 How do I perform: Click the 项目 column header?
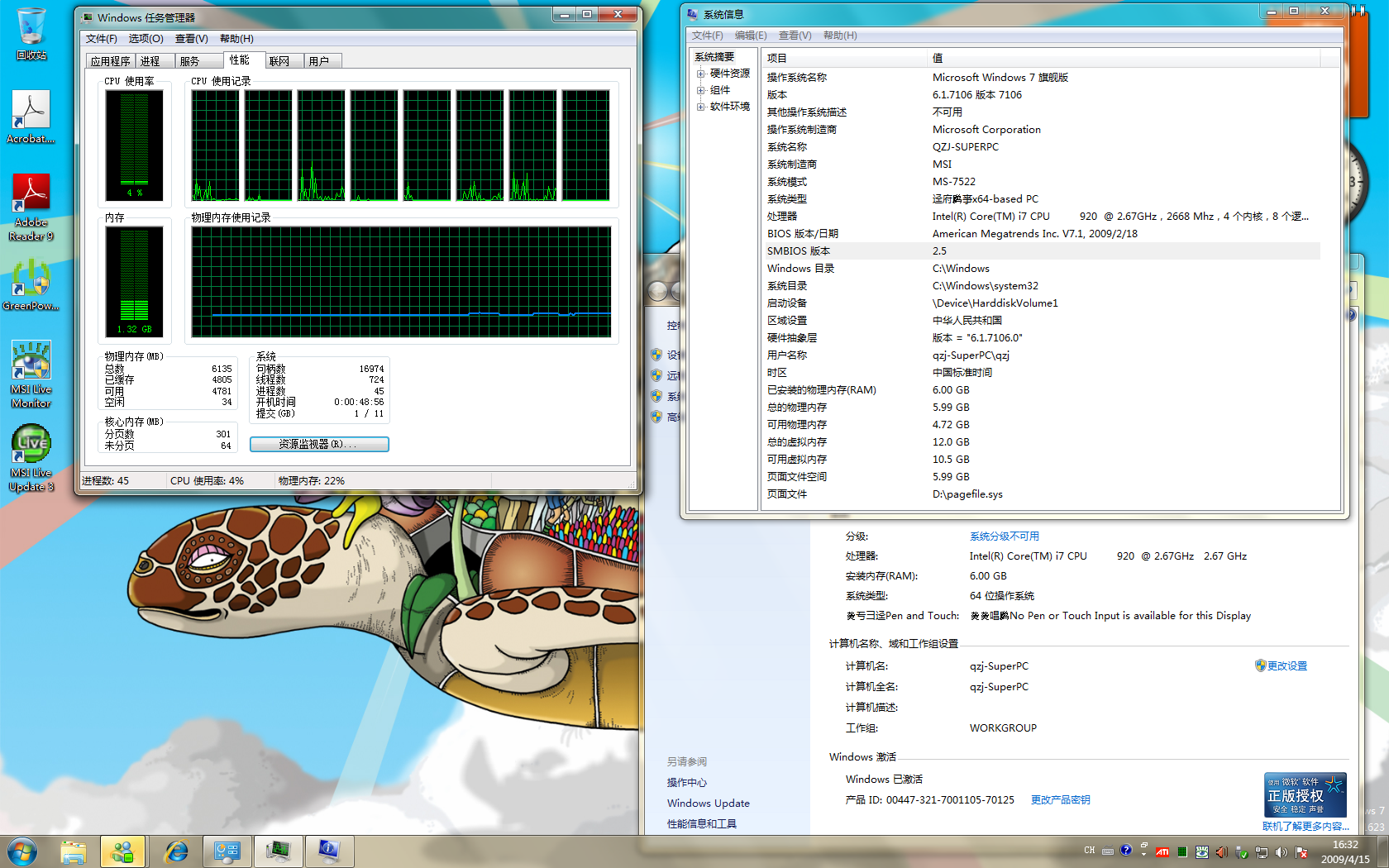(843, 58)
